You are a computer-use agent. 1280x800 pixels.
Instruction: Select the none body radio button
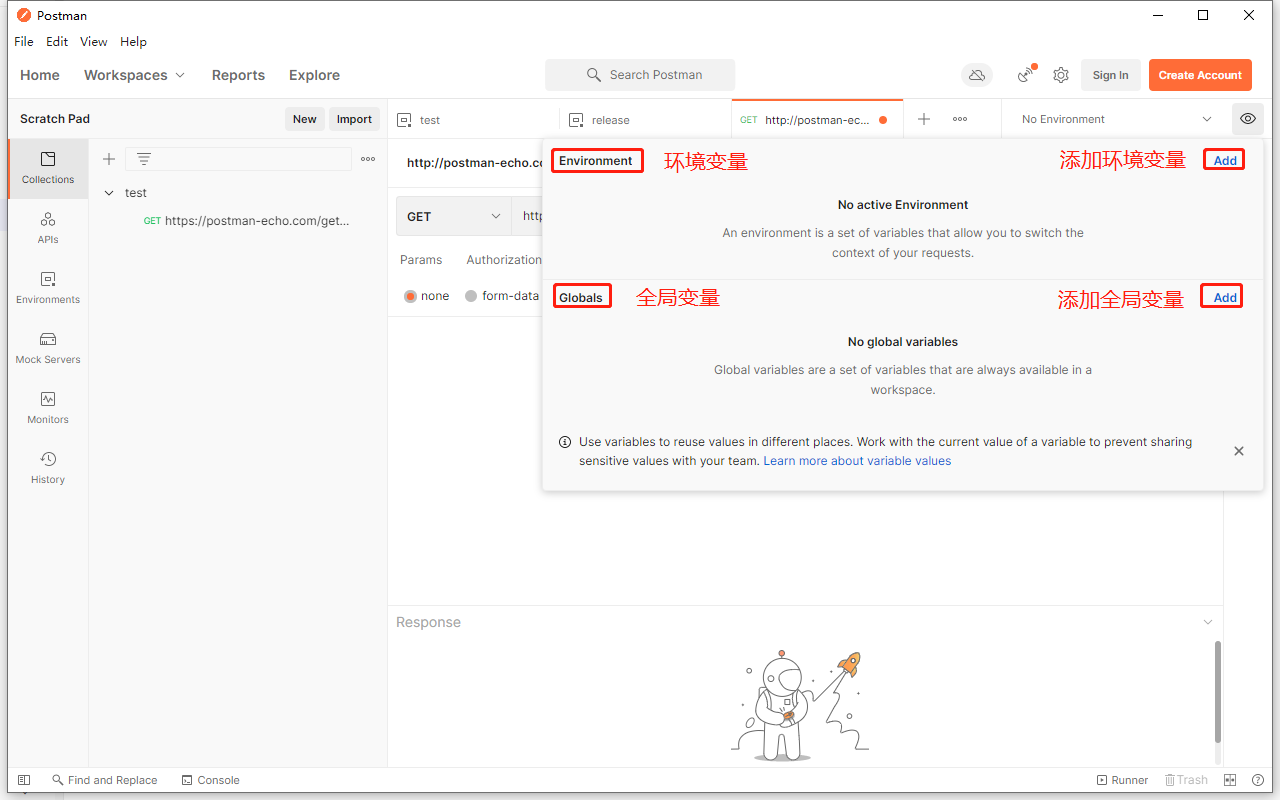(410, 296)
